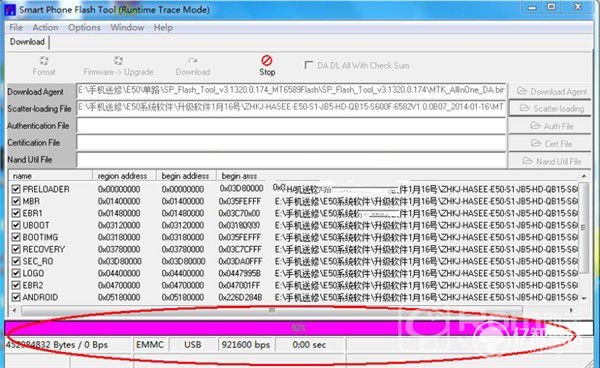Click the Format toolbar icon

[44, 66]
